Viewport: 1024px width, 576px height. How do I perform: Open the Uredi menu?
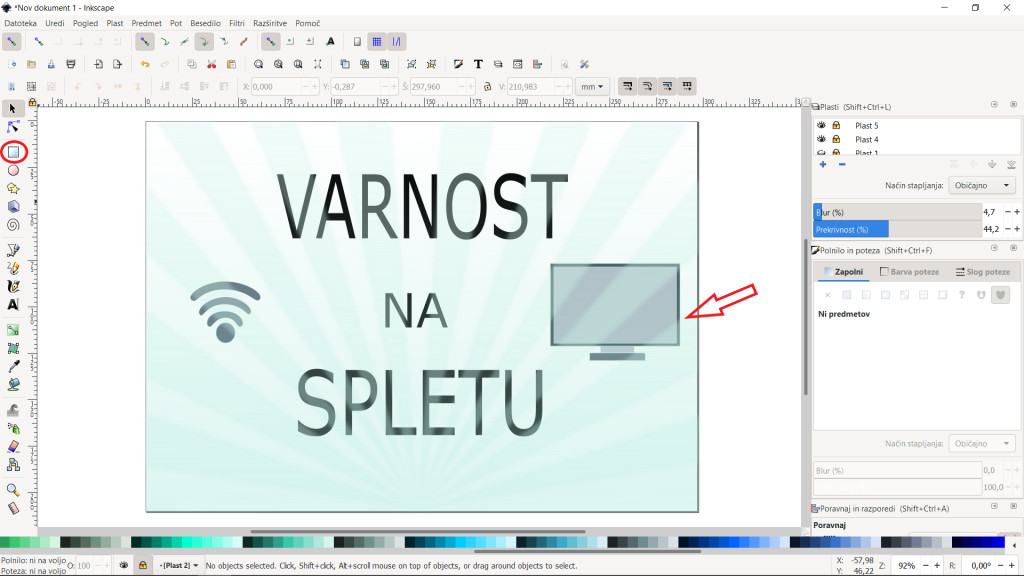click(55, 24)
